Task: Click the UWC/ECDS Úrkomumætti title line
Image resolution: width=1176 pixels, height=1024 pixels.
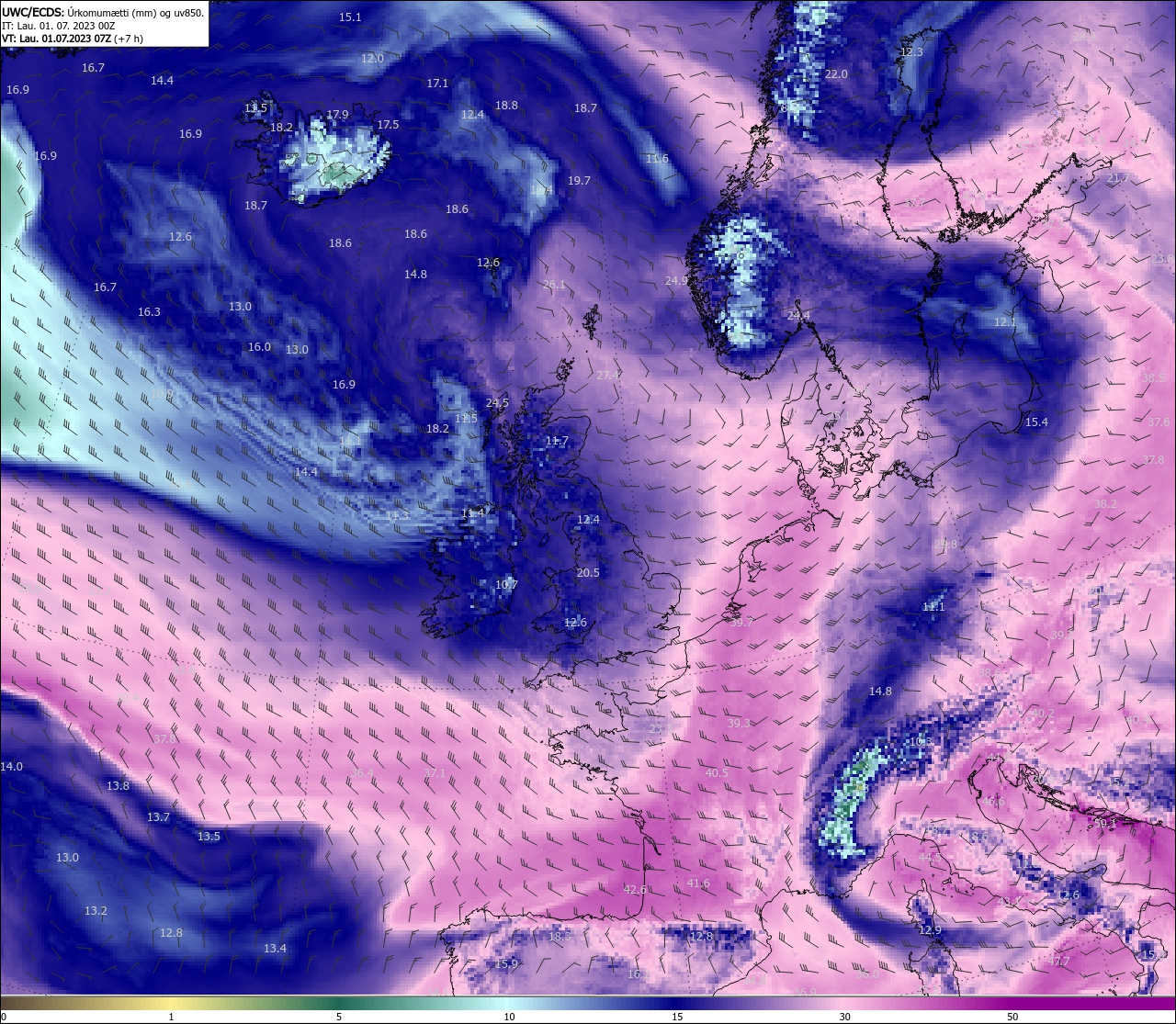Action: tap(103, 13)
